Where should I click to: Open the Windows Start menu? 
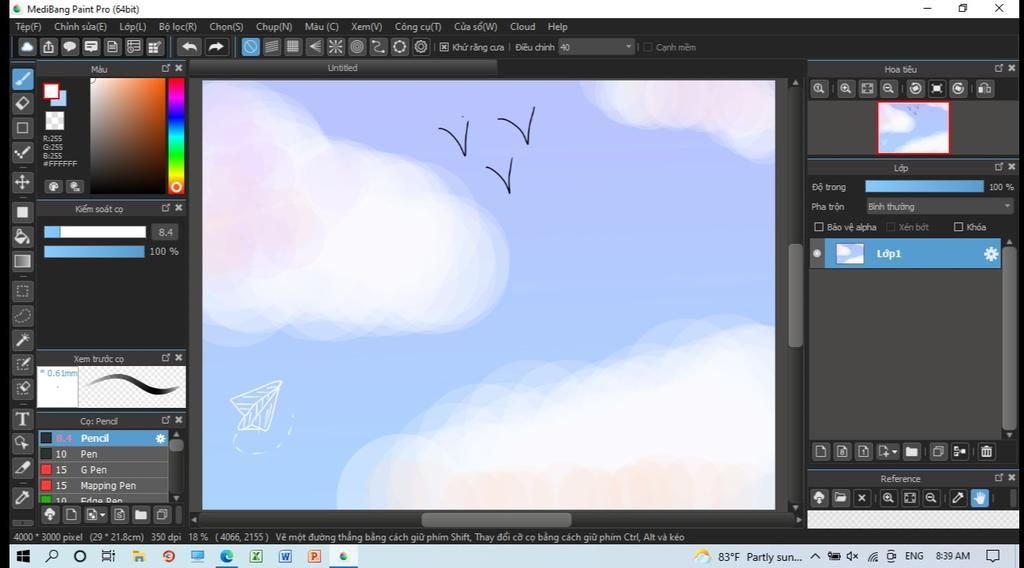(23, 556)
